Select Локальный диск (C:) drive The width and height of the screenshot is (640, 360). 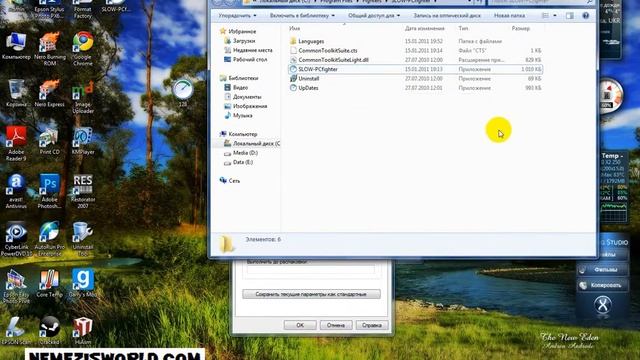(x=252, y=144)
